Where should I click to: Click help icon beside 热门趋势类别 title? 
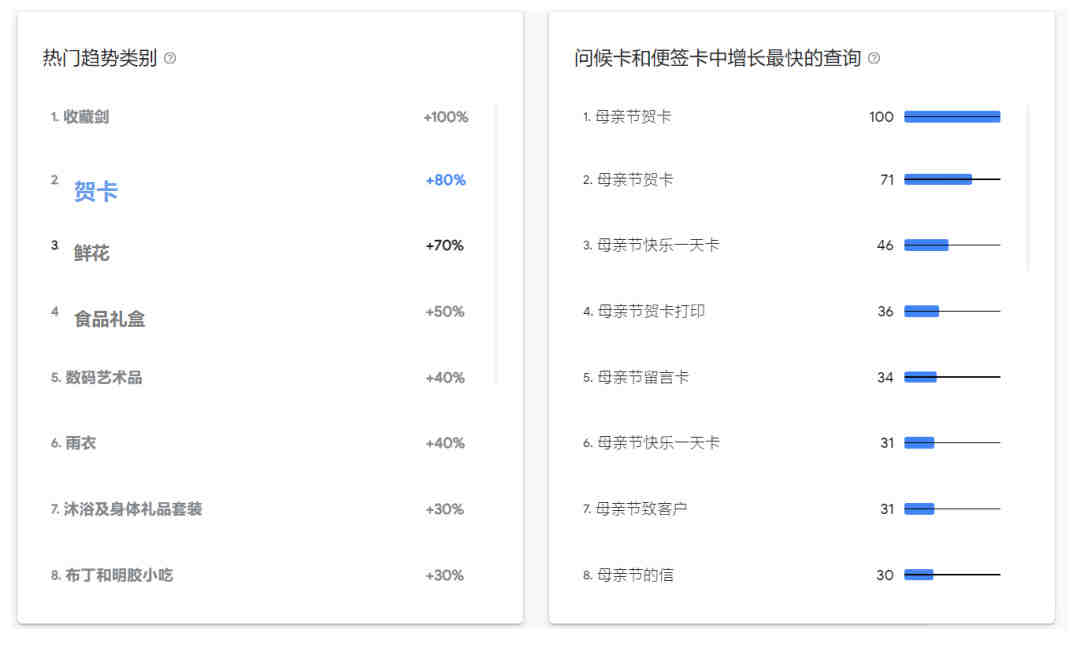(x=170, y=58)
